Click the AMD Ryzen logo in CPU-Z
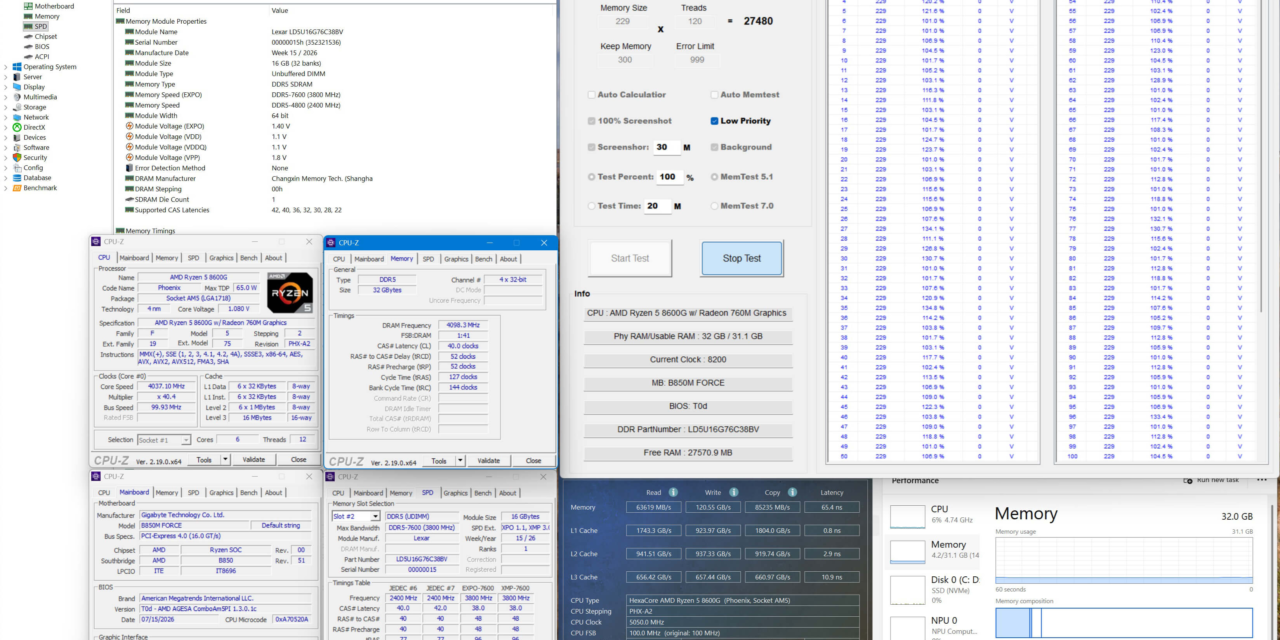Viewport: 1280px width, 640px height. coord(290,294)
